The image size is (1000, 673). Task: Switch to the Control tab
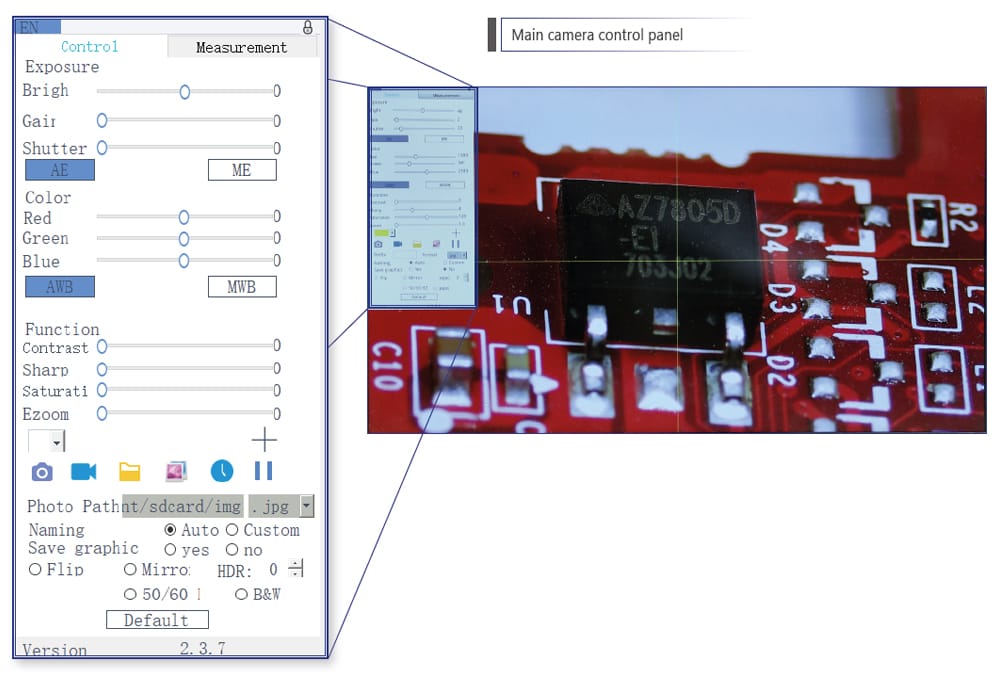point(89,47)
